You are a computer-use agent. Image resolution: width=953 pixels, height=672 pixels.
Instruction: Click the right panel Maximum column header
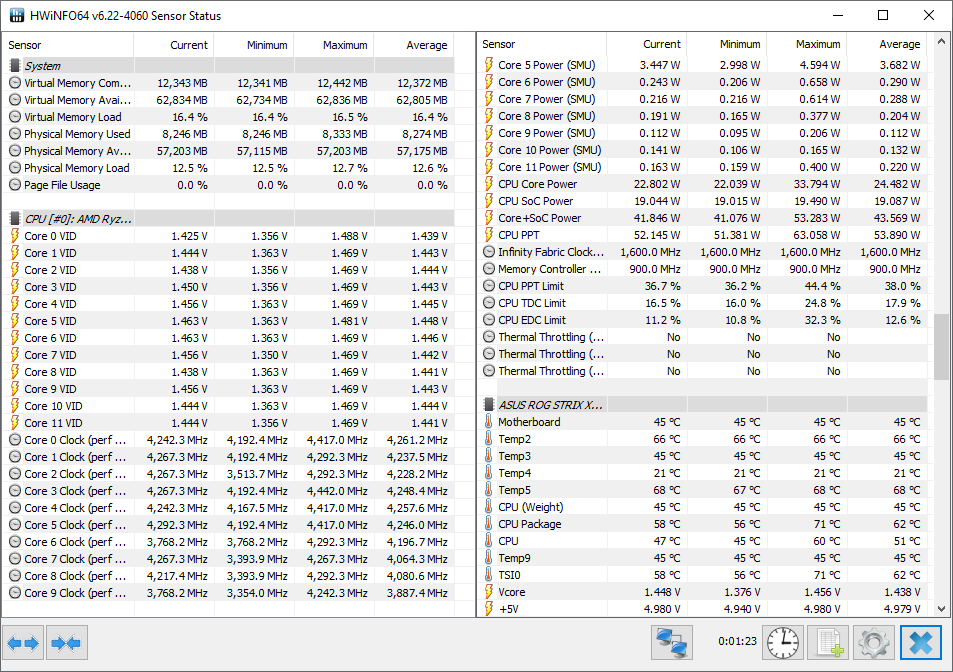coord(807,44)
